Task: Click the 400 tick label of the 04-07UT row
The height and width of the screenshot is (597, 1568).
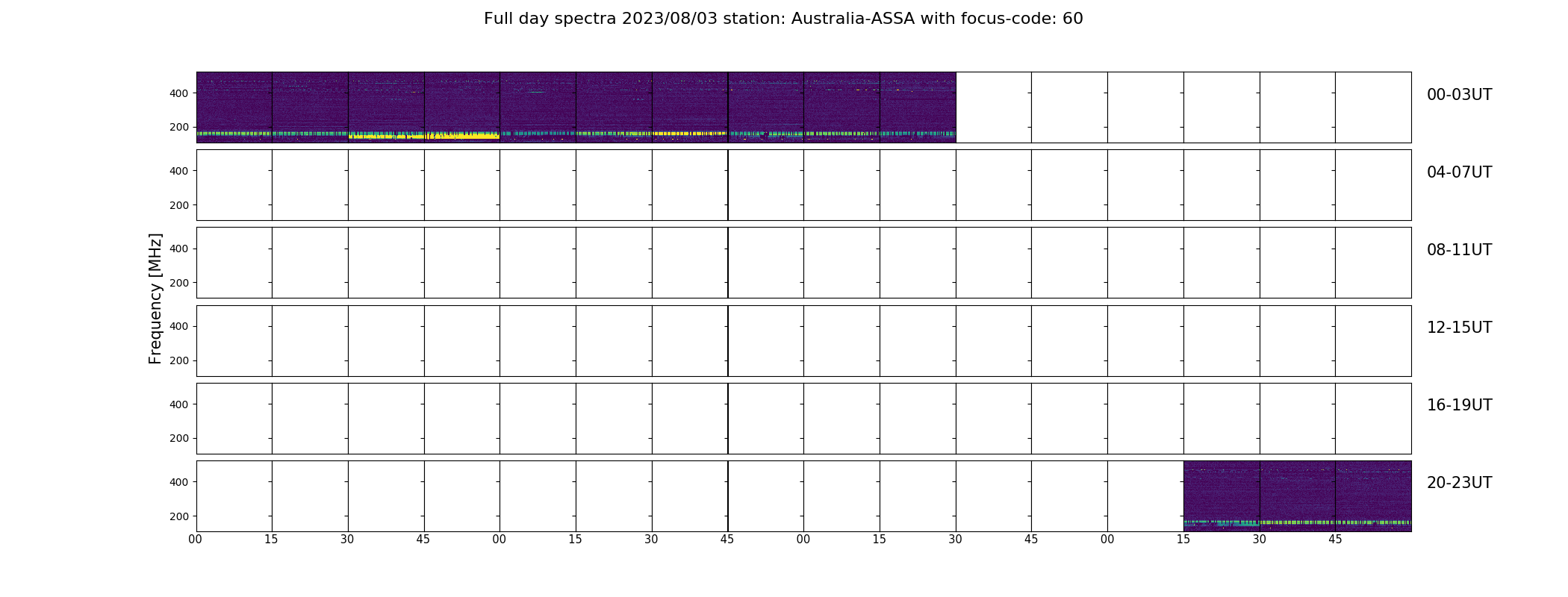Action: [x=179, y=171]
